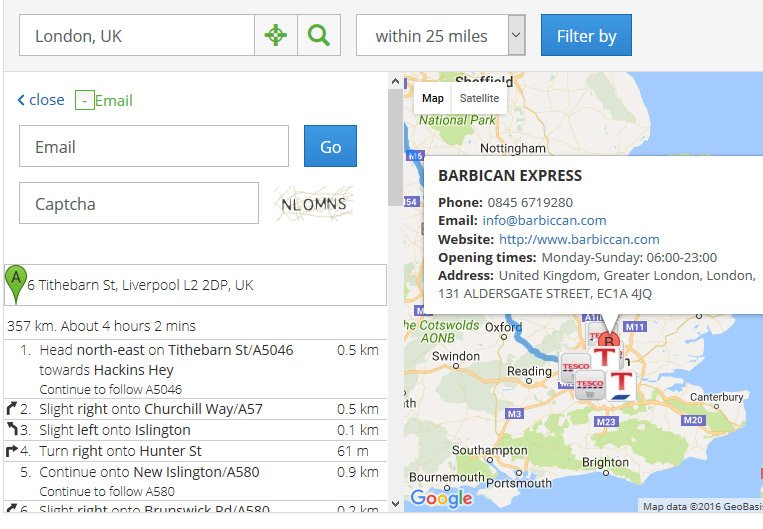Click the green magnifier search icon
The width and height of the screenshot is (763, 529).
coord(319,35)
